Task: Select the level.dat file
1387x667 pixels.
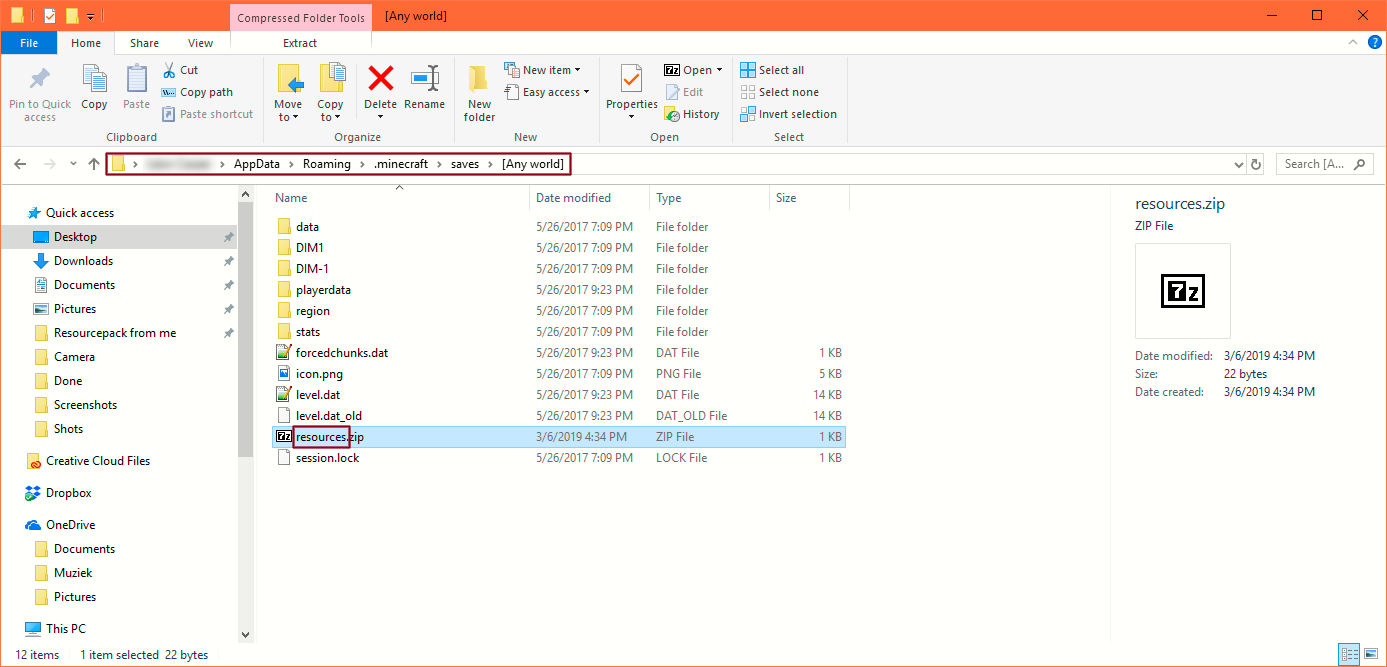Action: pos(318,395)
